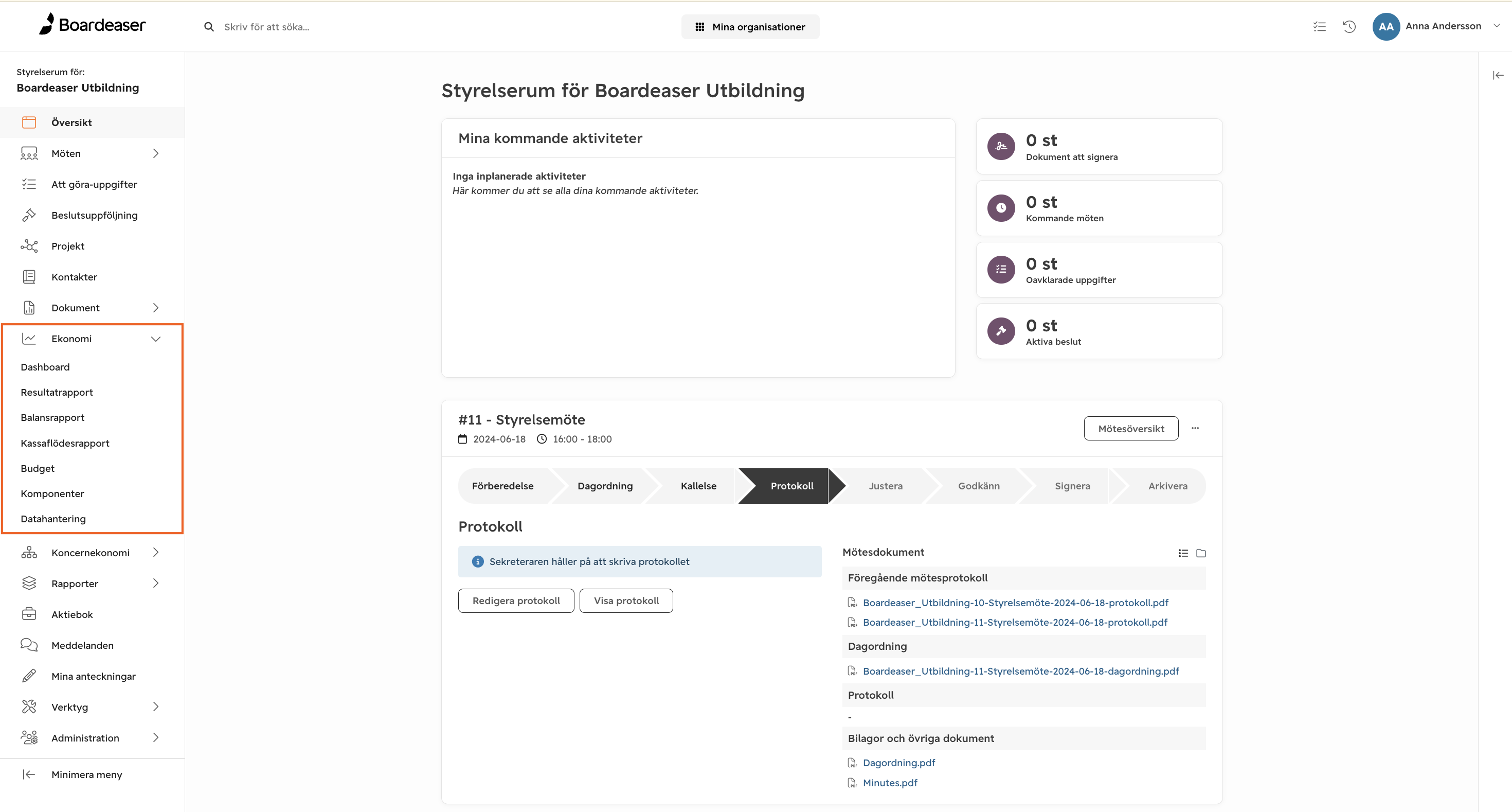Click Visa protokoll button
The image size is (1512, 812).
(x=626, y=601)
